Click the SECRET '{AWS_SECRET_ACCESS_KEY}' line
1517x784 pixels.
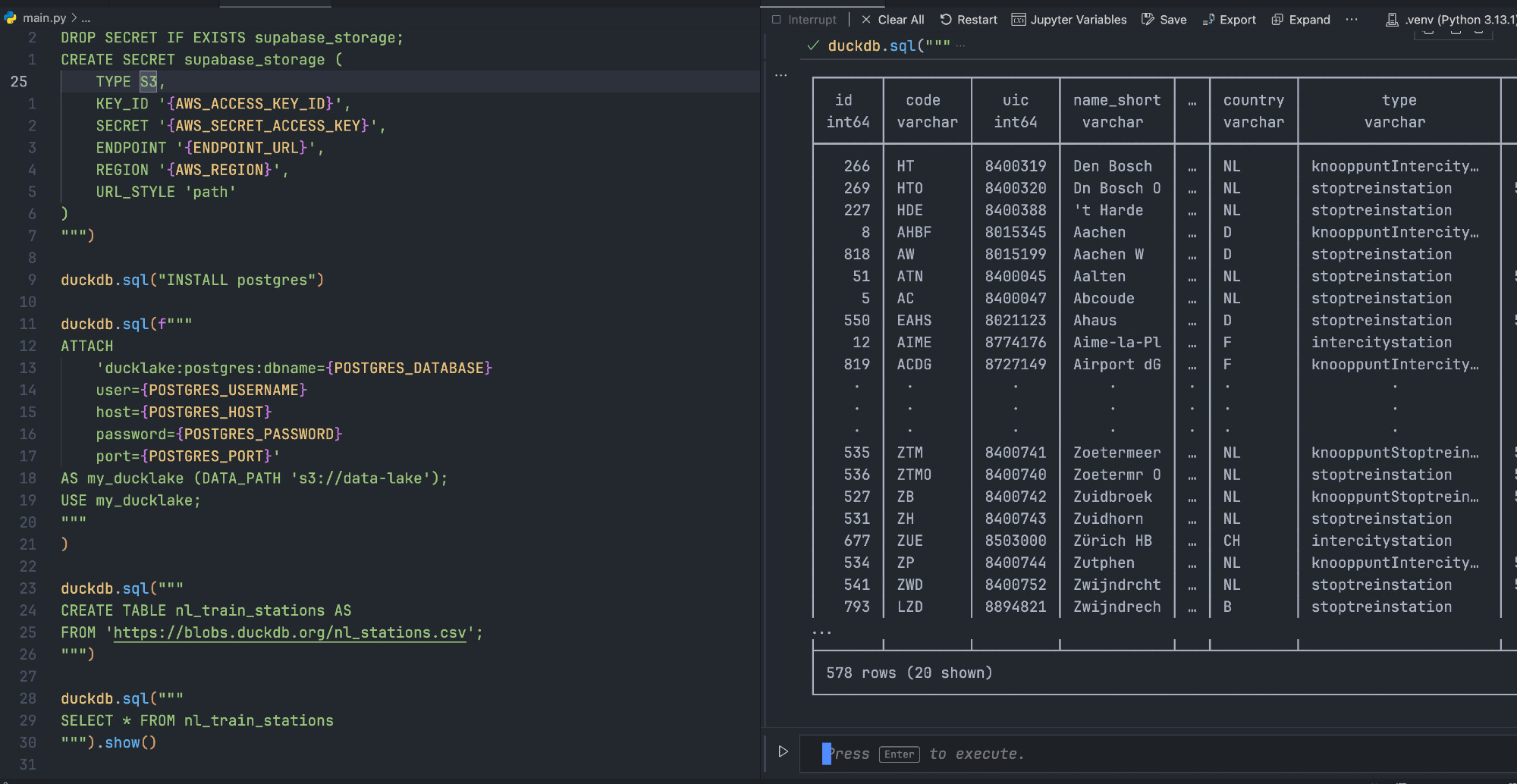tap(241, 126)
